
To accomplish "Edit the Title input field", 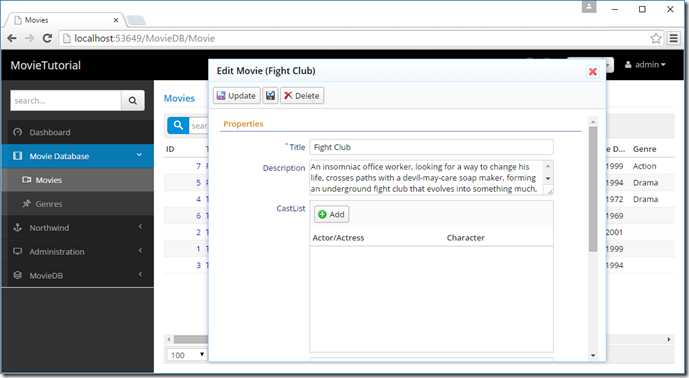I will [x=431, y=147].
